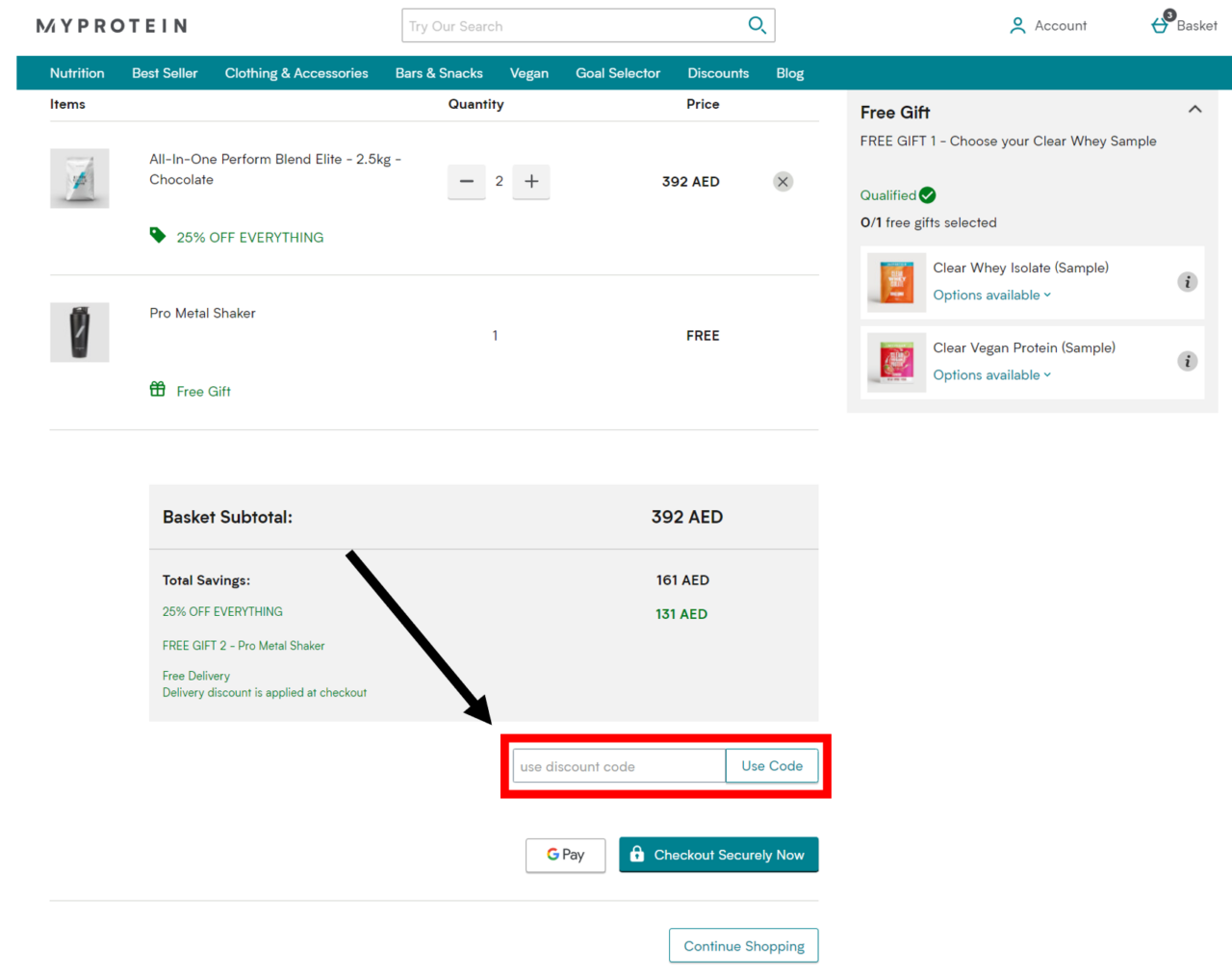Viewport: 1232px width, 976px height.
Task: Click the Qualified green checkmark icon
Action: [928, 195]
